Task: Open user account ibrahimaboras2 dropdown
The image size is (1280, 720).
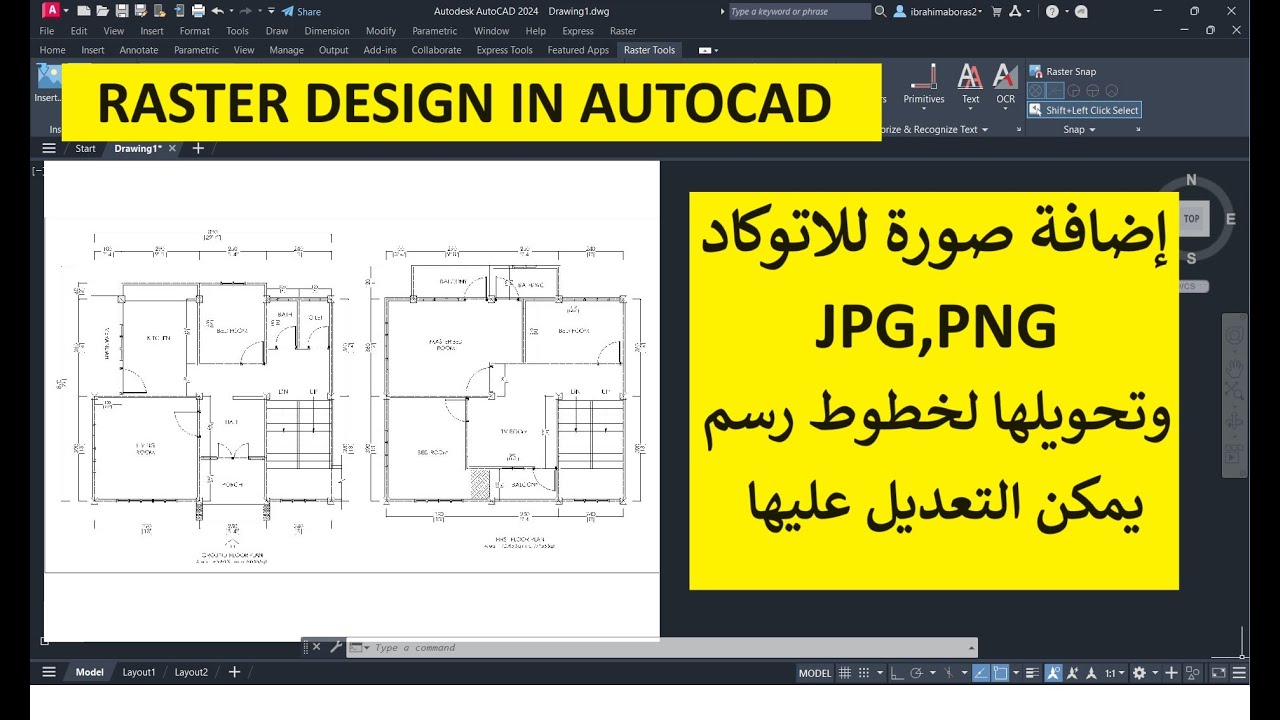Action: tap(939, 11)
